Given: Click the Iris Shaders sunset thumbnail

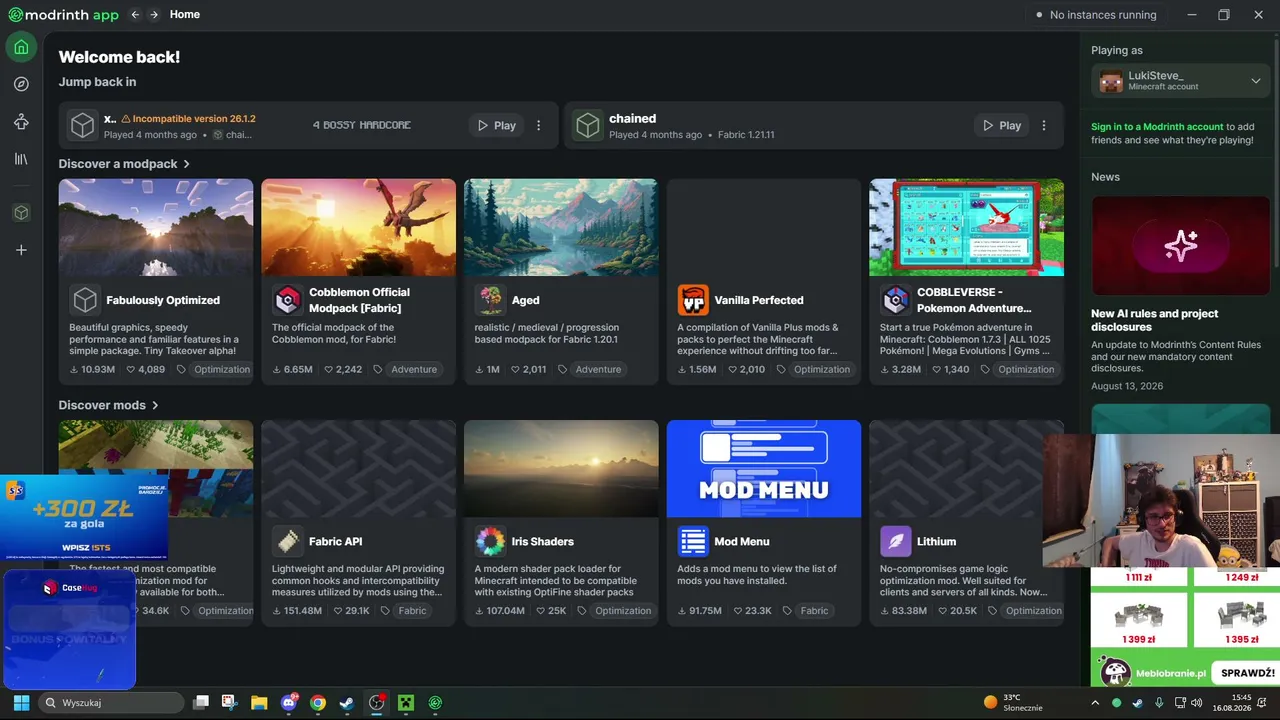Looking at the screenshot, I should pos(561,469).
